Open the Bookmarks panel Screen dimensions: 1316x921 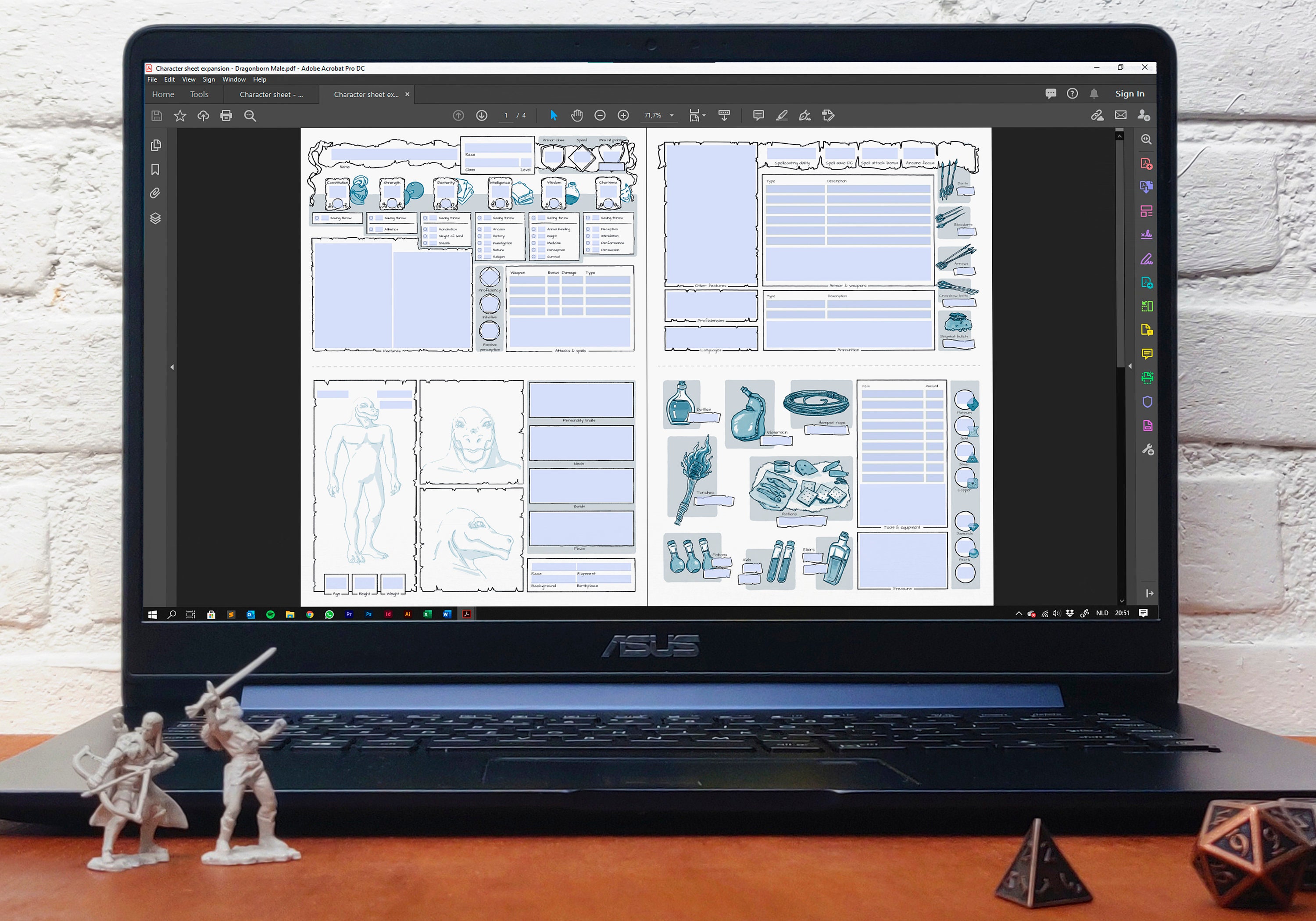[155, 169]
